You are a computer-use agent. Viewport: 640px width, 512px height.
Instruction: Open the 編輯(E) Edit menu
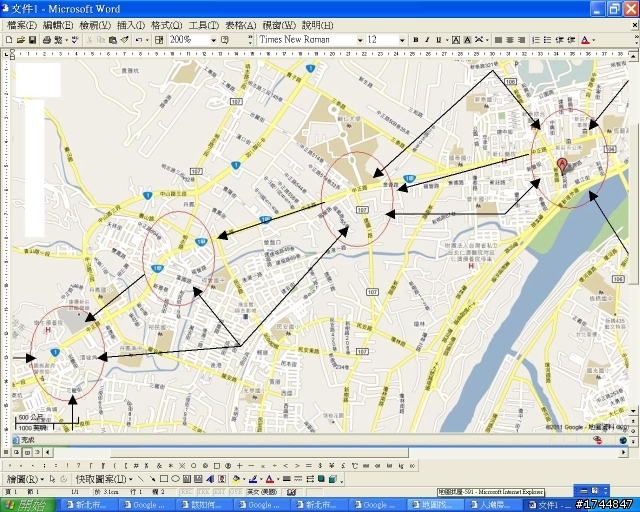[58, 25]
